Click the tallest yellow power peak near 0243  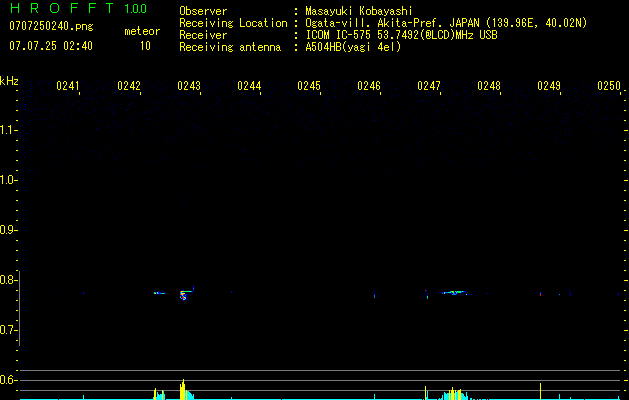click(x=183, y=389)
